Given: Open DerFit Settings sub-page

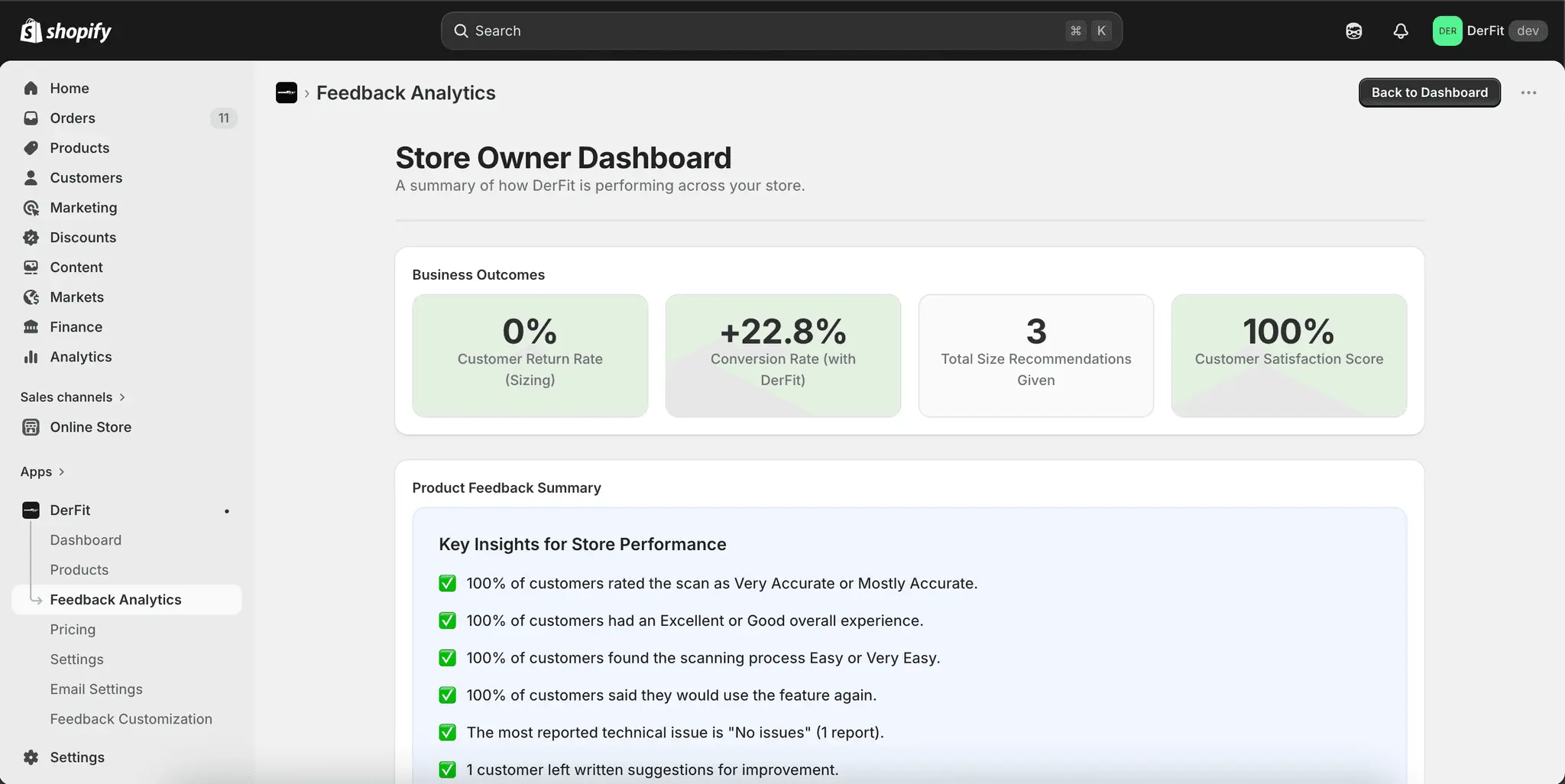Looking at the screenshot, I should coord(76,659).
